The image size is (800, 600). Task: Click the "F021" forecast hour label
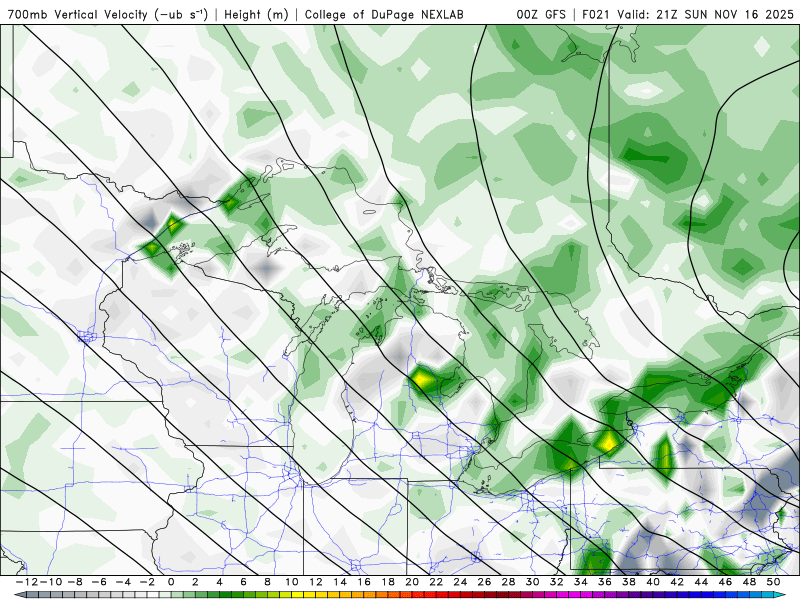tap(597, 14)
